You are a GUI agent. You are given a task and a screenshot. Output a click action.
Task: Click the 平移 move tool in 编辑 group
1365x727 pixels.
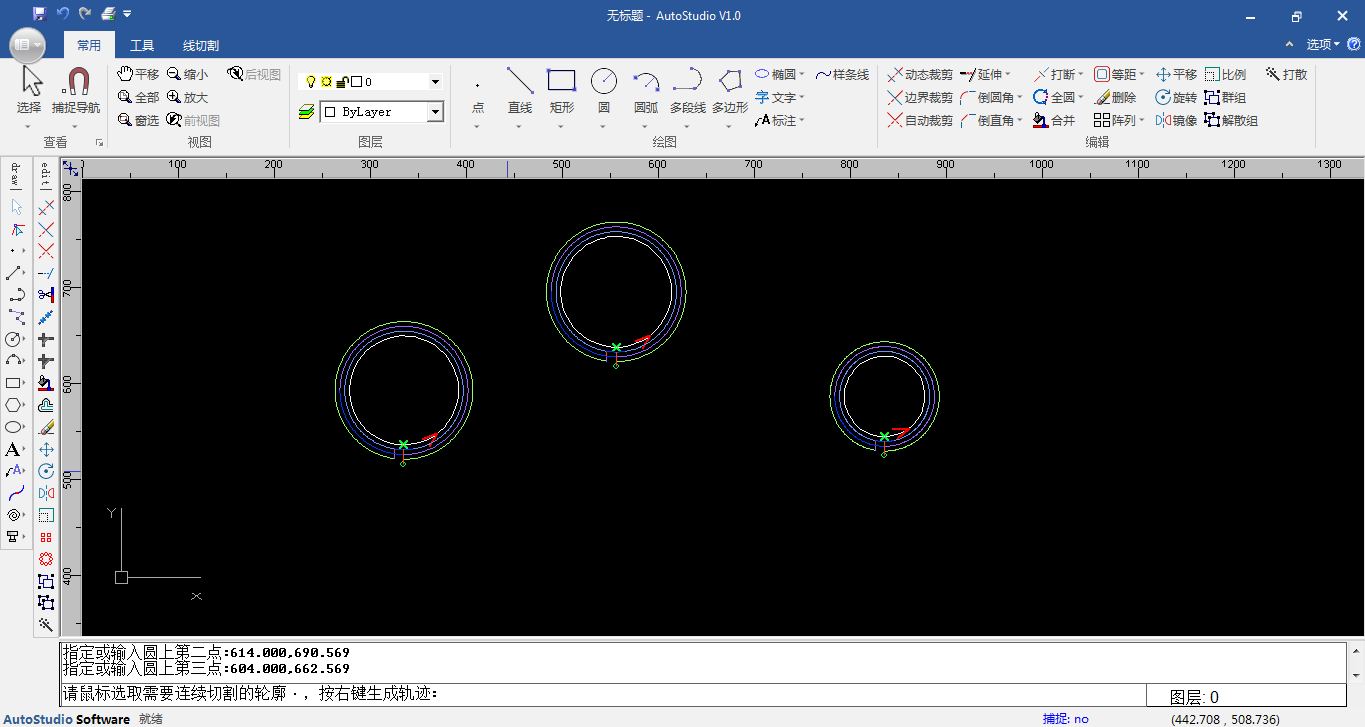tap(1176, 74)
